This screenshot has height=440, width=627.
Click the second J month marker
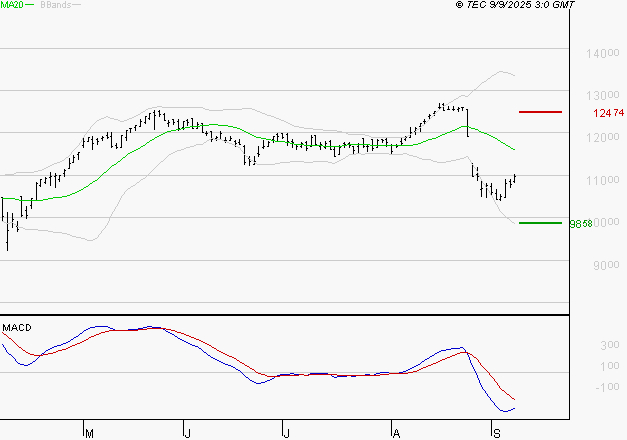point(286,434)
